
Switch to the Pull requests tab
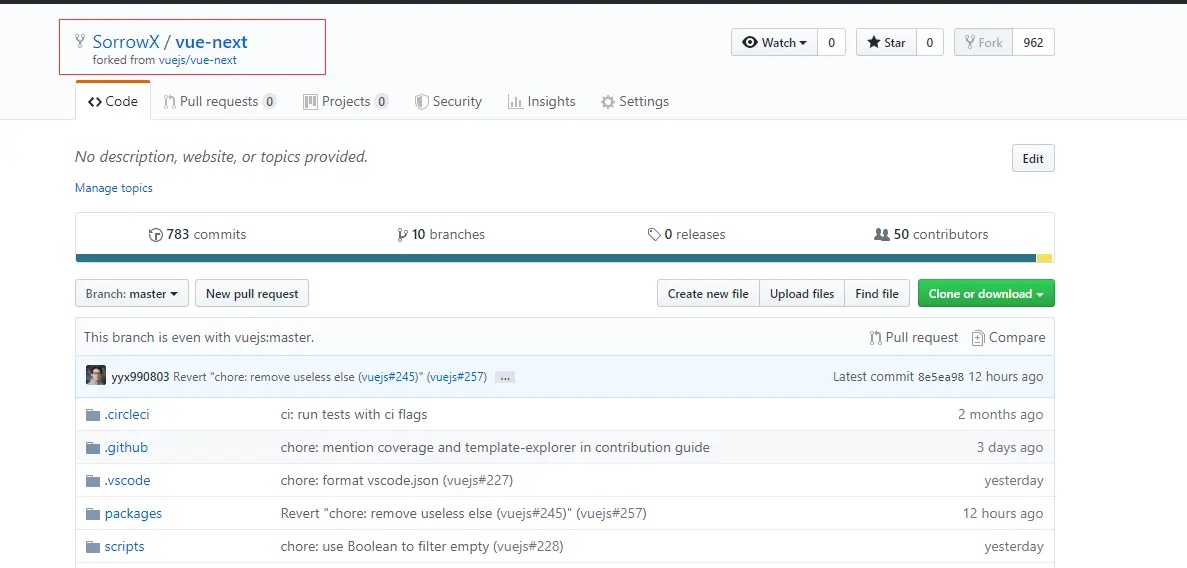[x=220, y=101]
